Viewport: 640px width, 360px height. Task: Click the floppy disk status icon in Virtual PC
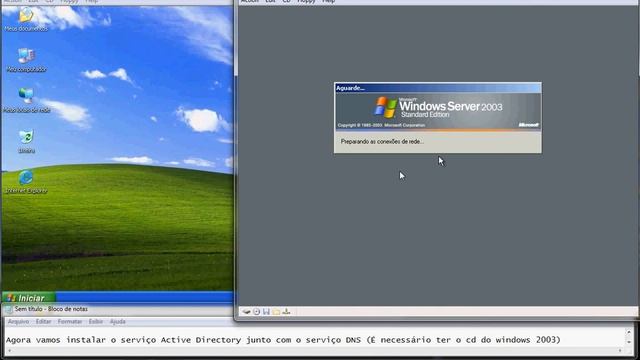[x=266, y=311]
